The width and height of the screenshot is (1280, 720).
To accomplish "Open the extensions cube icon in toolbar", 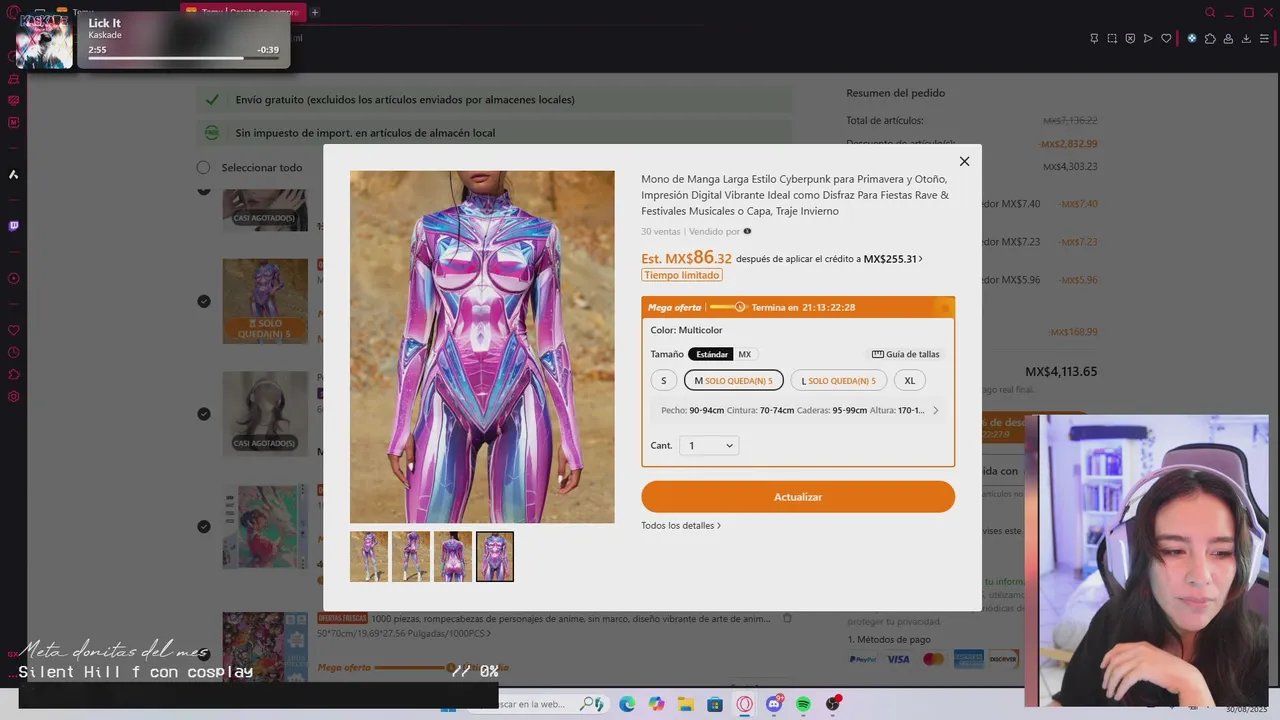I will point(1210,39).
